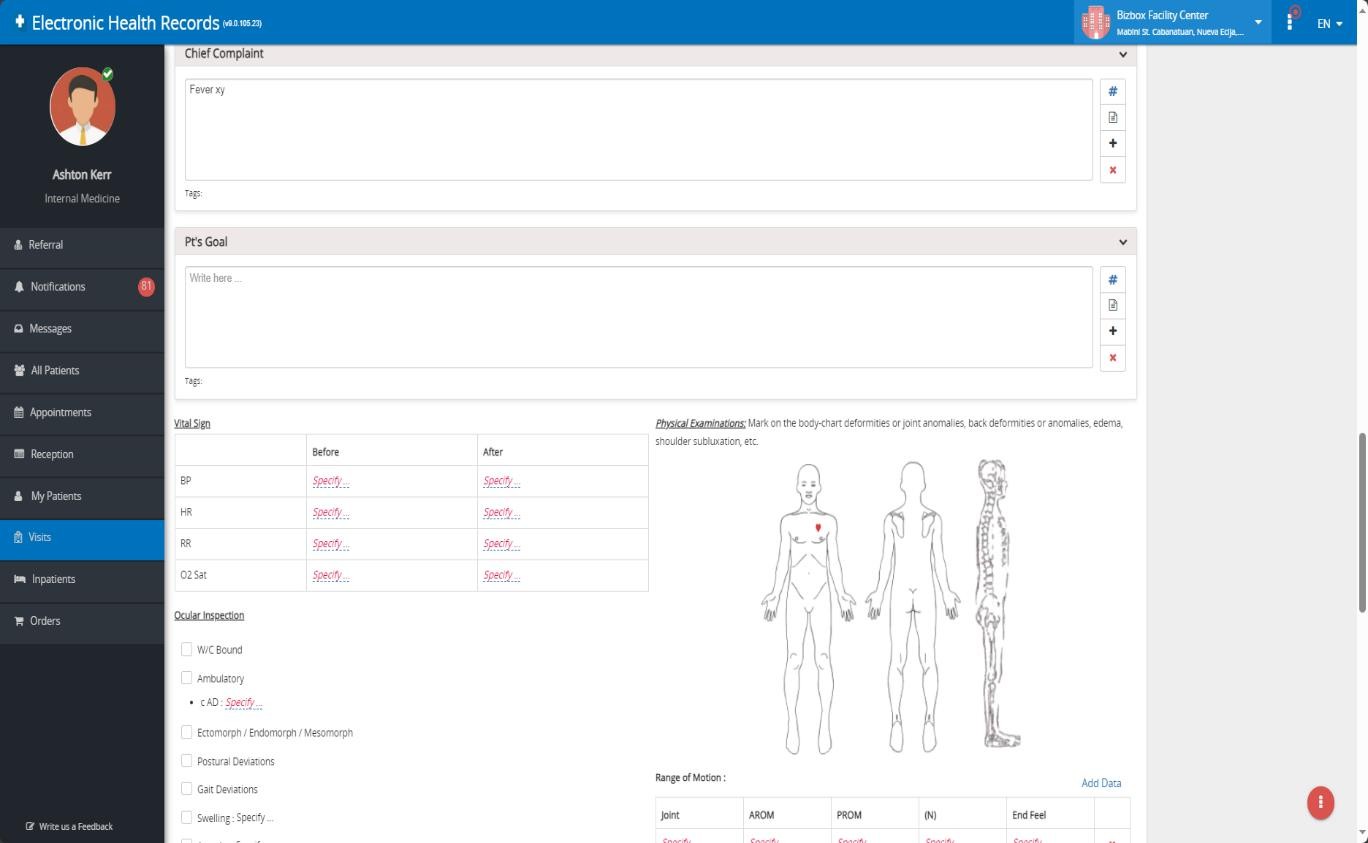Tick the Postural Deviations checkbox
The width and height of the screenshot is (1368, 843).
click(186, 761)
